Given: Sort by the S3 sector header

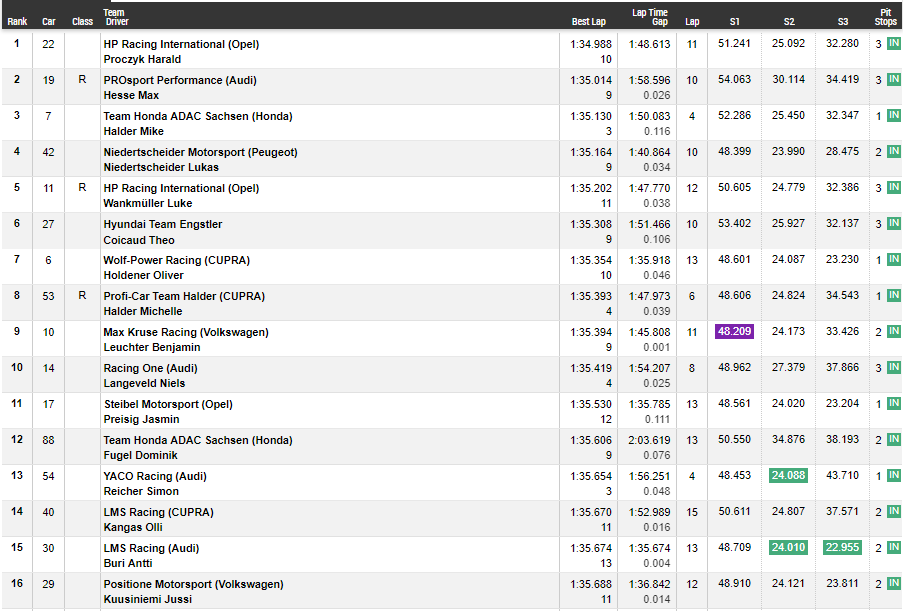Looking at the screenshot, I should 843,21.
